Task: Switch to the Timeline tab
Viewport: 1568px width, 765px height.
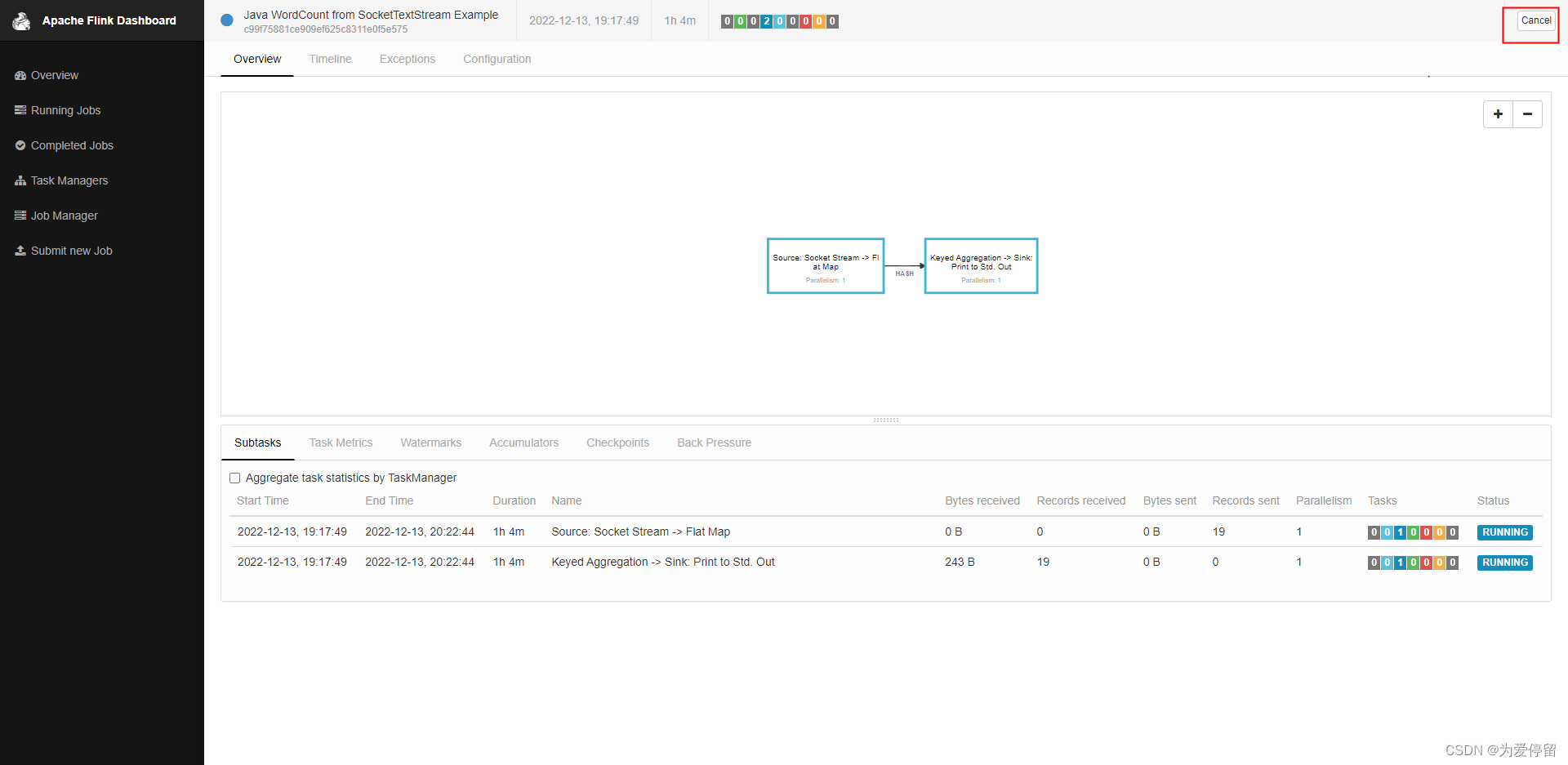Action: (330, 59)
